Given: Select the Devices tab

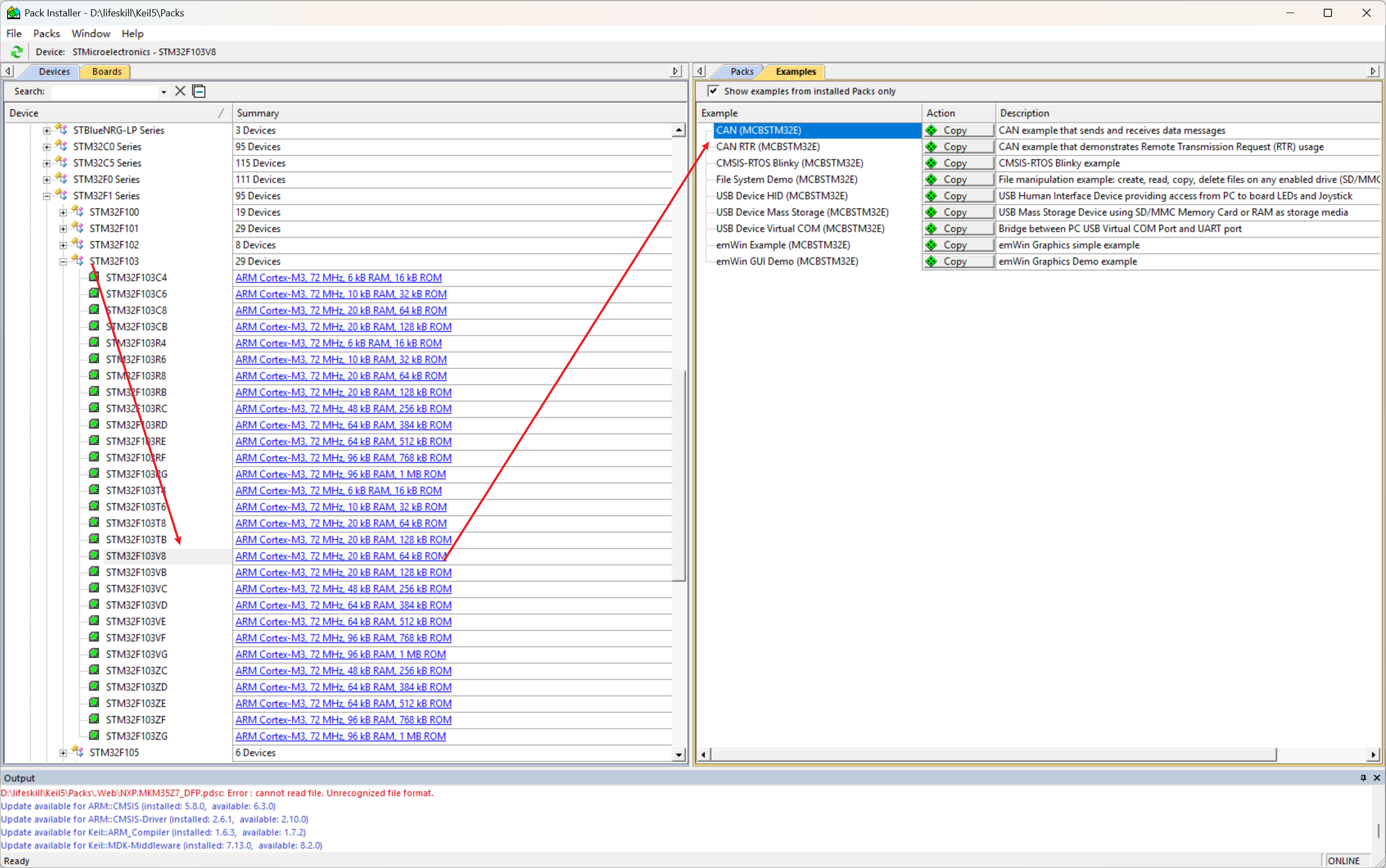Looking at the screenshot, I should pyautogui.click(x=54, y=71).
